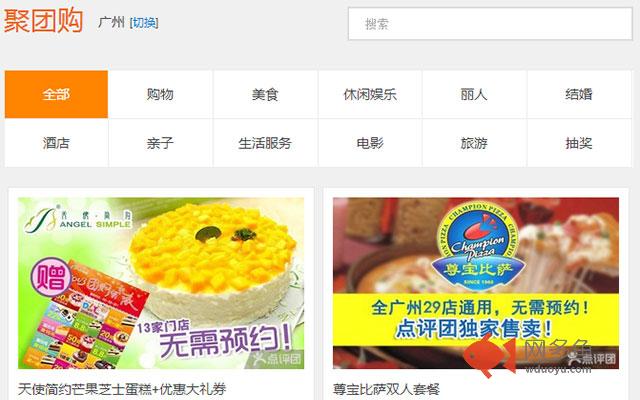Open the 美食 category
The image size is (640, 400).
(265, 94)
